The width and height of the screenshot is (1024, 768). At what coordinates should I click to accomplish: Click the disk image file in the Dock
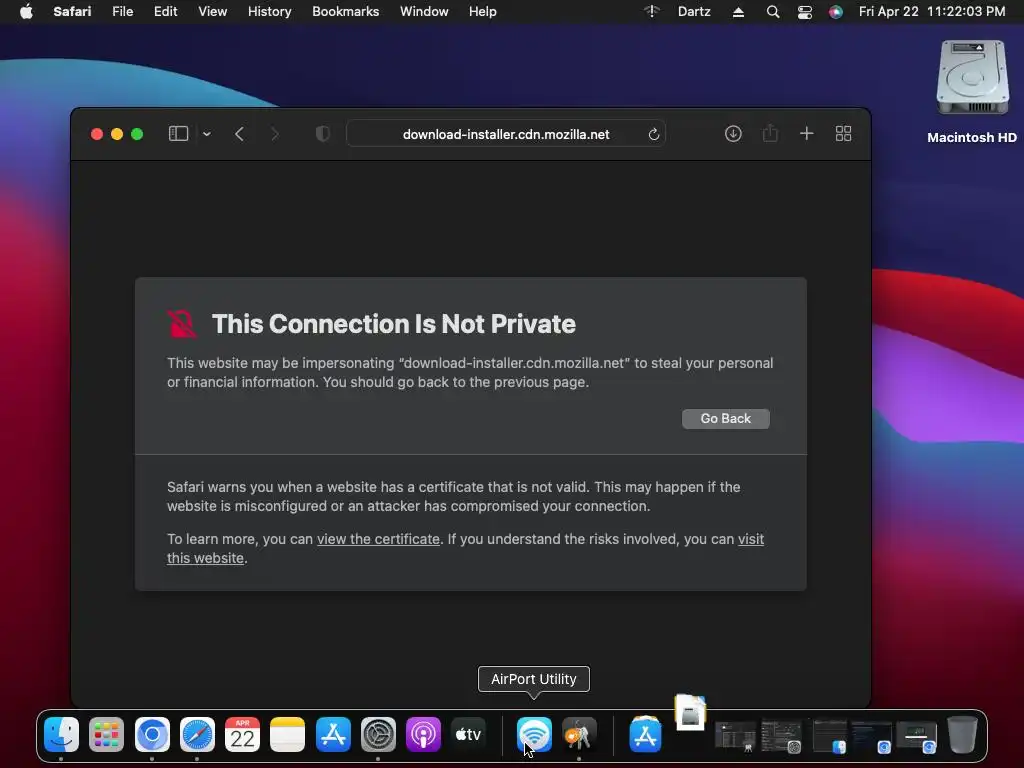pyautogui.click(x=691, y=712)
